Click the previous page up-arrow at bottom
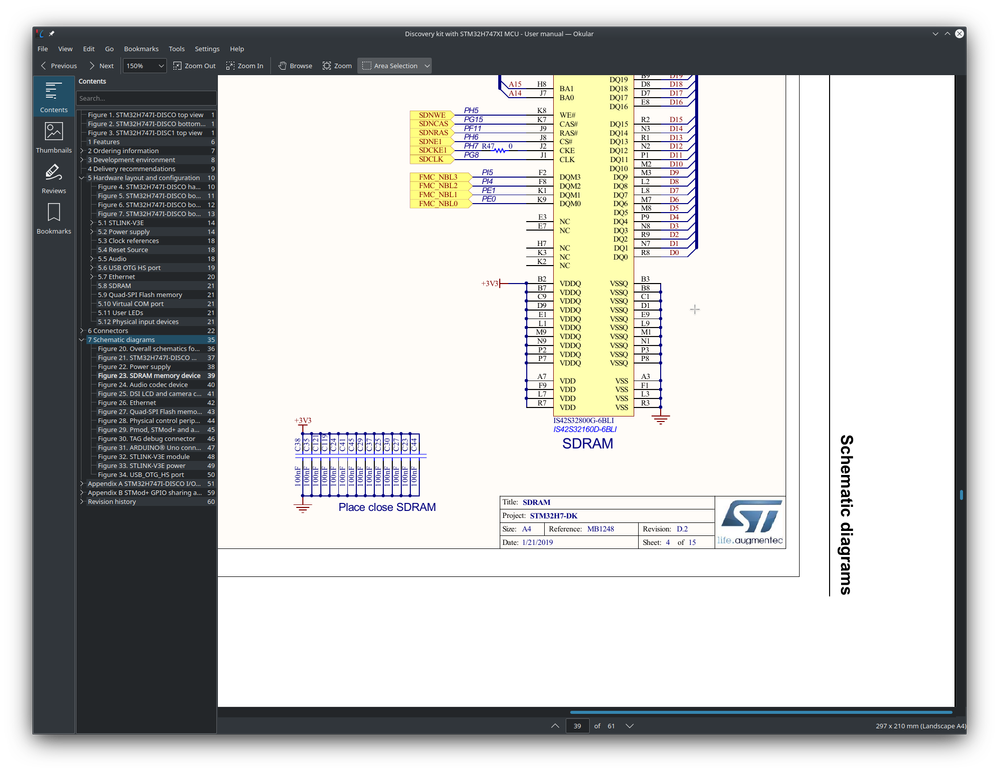 tap(555, 726)
